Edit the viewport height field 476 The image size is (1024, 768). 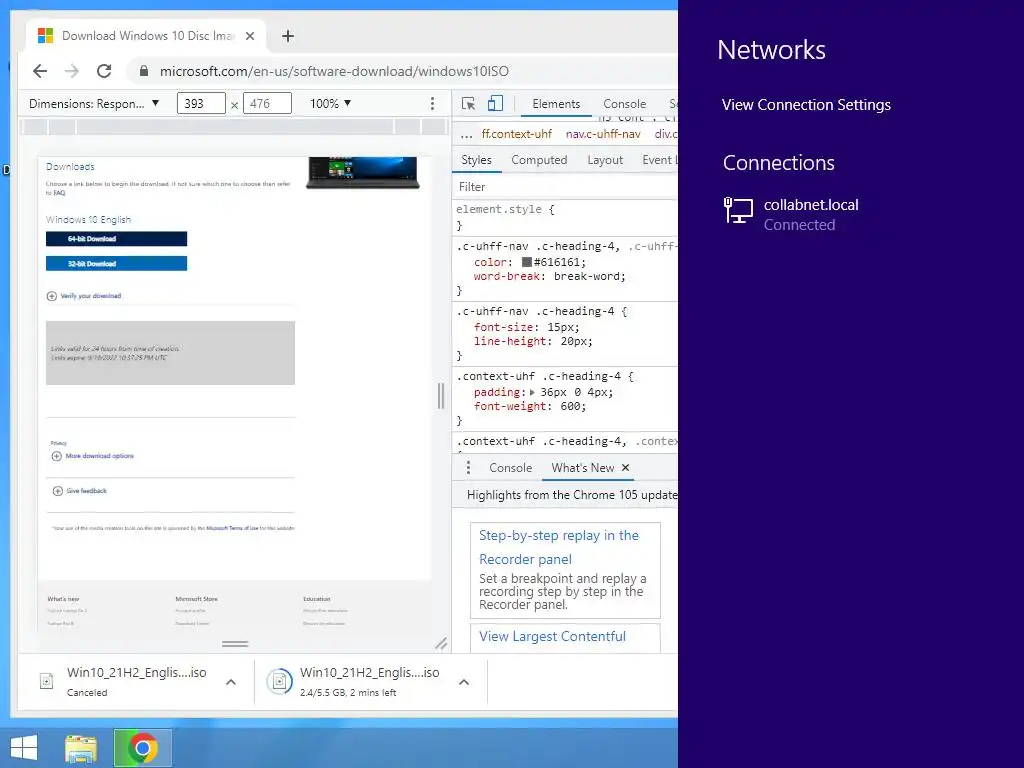pyautogui.click(x=267, y=103)
